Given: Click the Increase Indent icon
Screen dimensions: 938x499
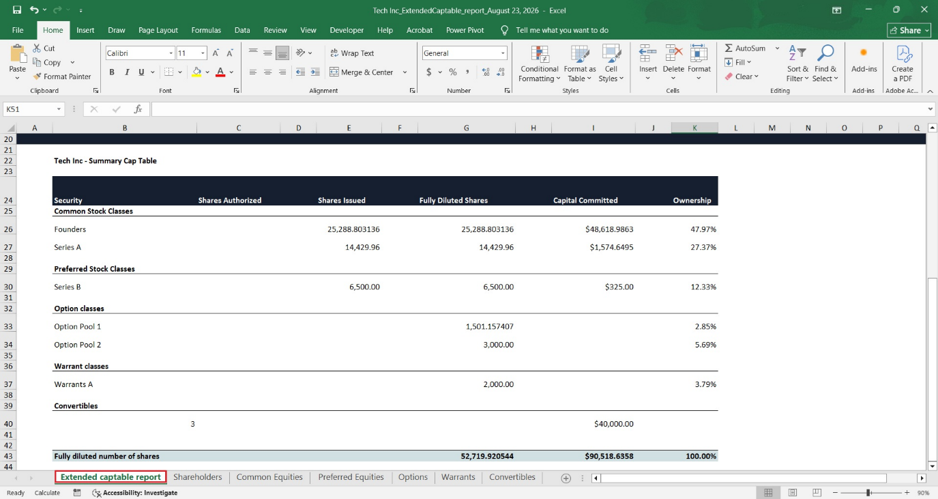Looking at the screenshot, I should 315,72.
